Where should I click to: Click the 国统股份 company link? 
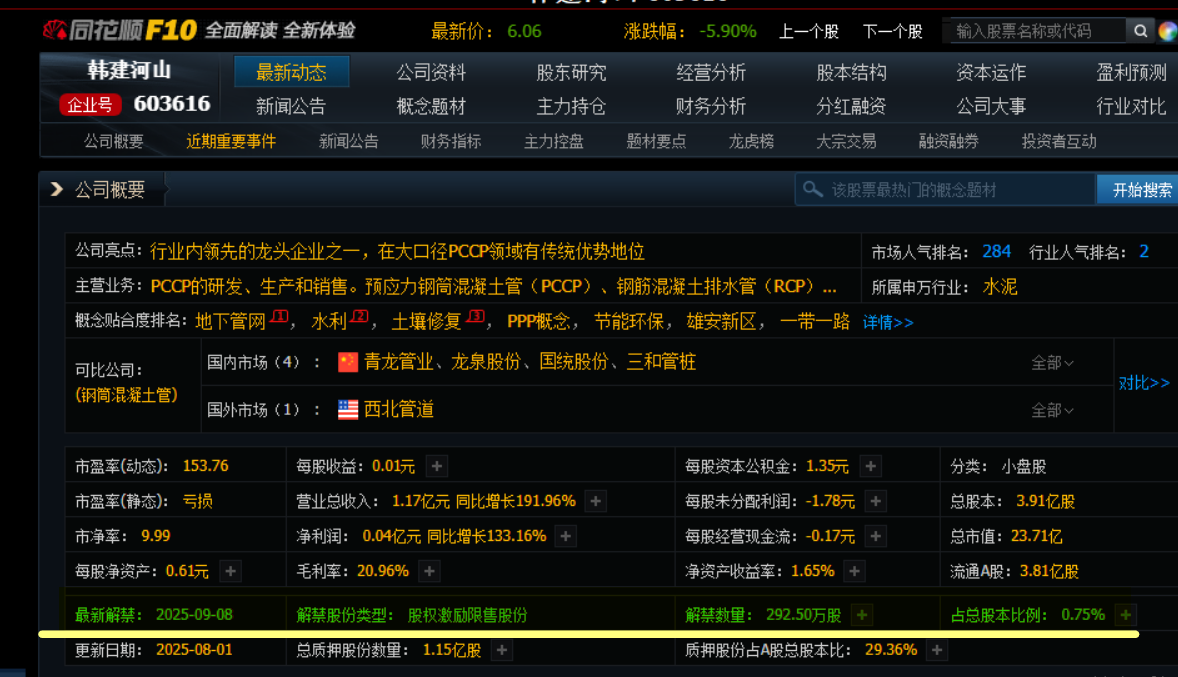click(574, 362)
